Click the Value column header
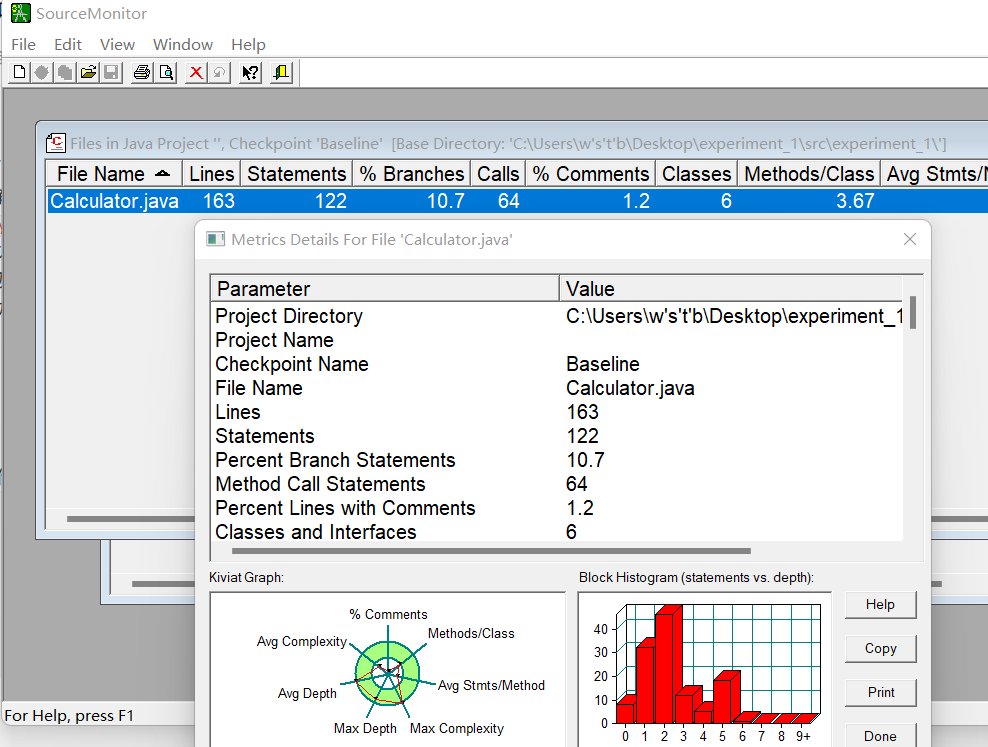988x747 pixels. coord(731,288)
